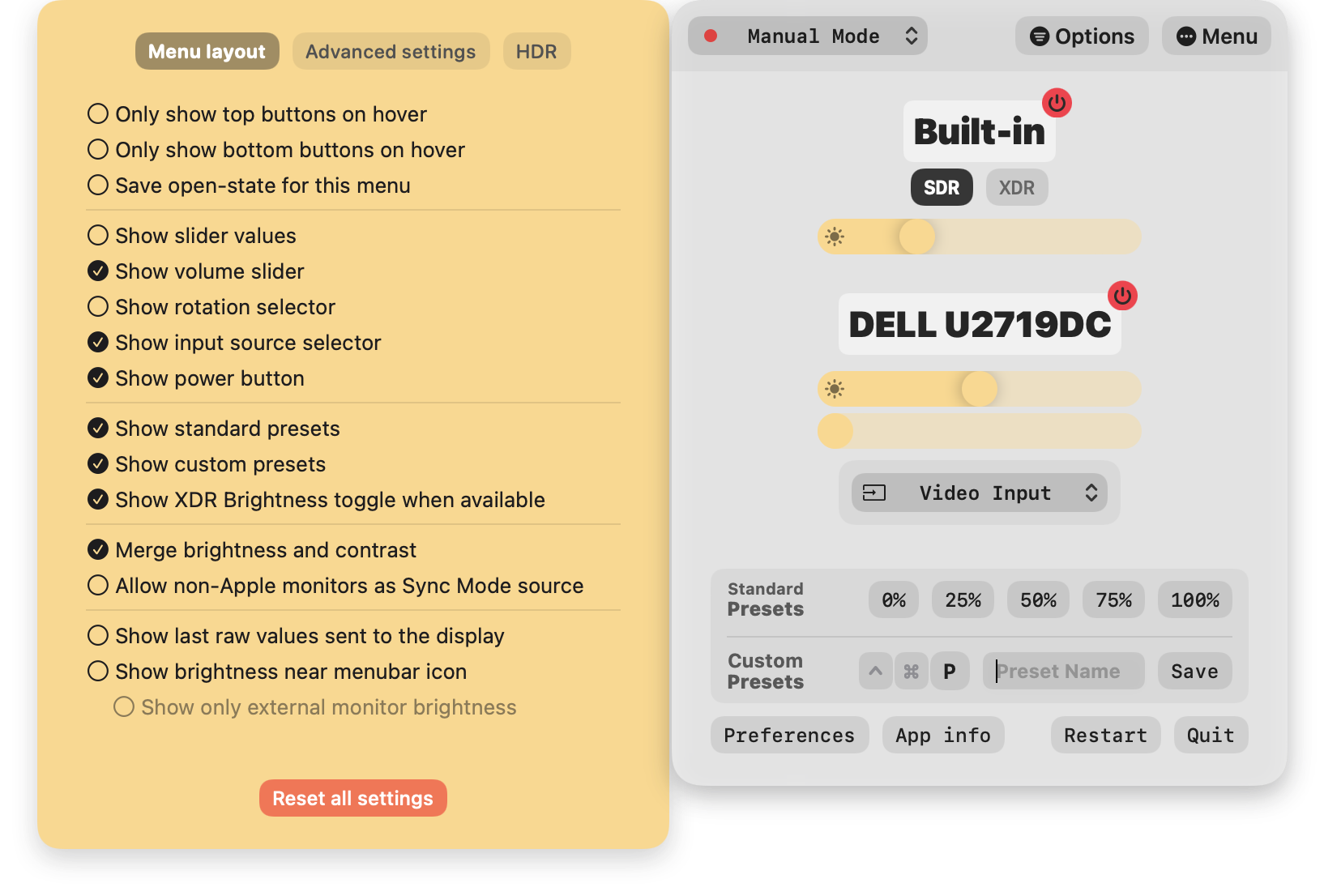
Task: Expand the Video Input selector
Action: (980, 493)
